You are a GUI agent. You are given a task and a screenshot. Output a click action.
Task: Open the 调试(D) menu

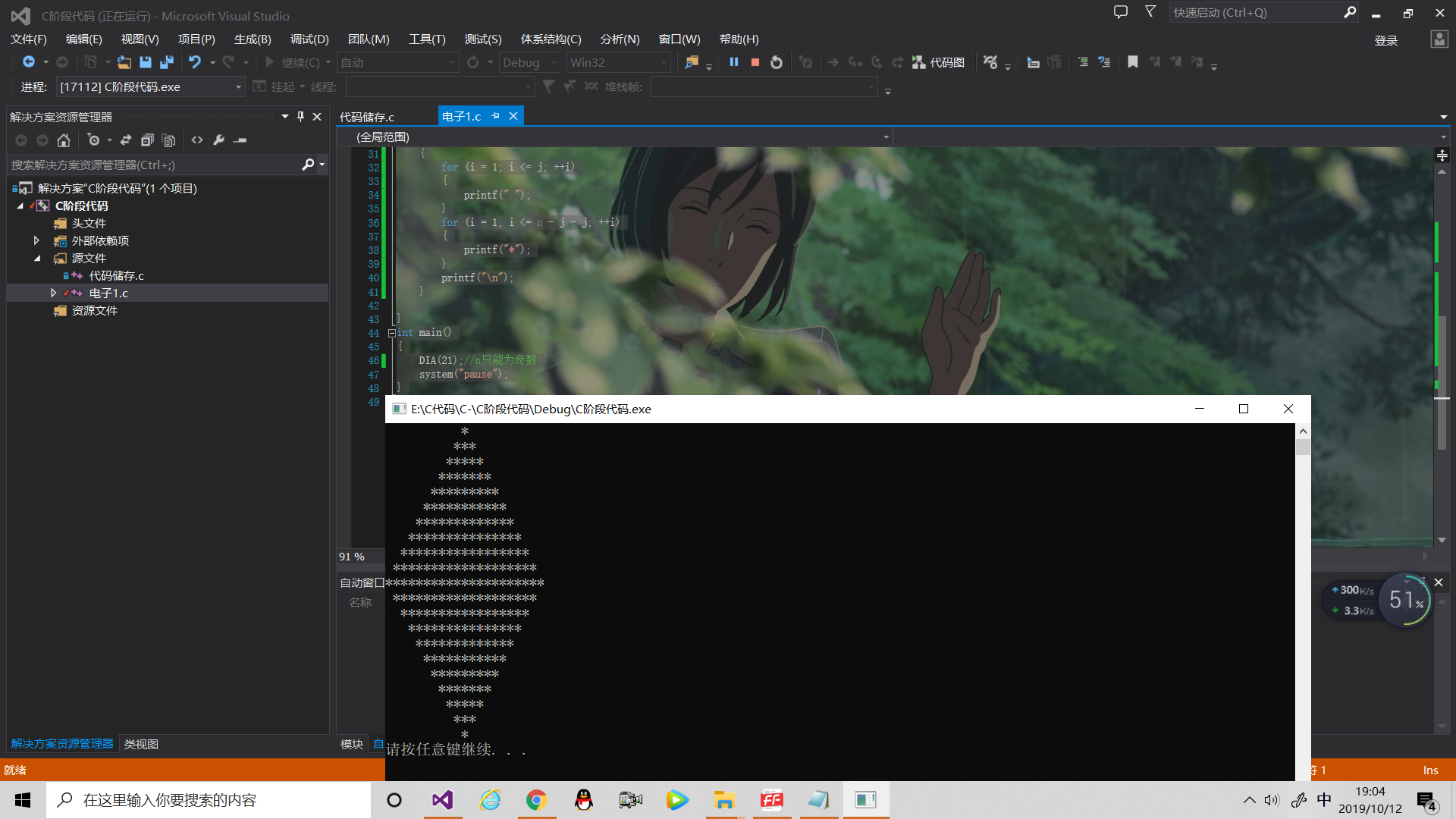coord(309,39)
